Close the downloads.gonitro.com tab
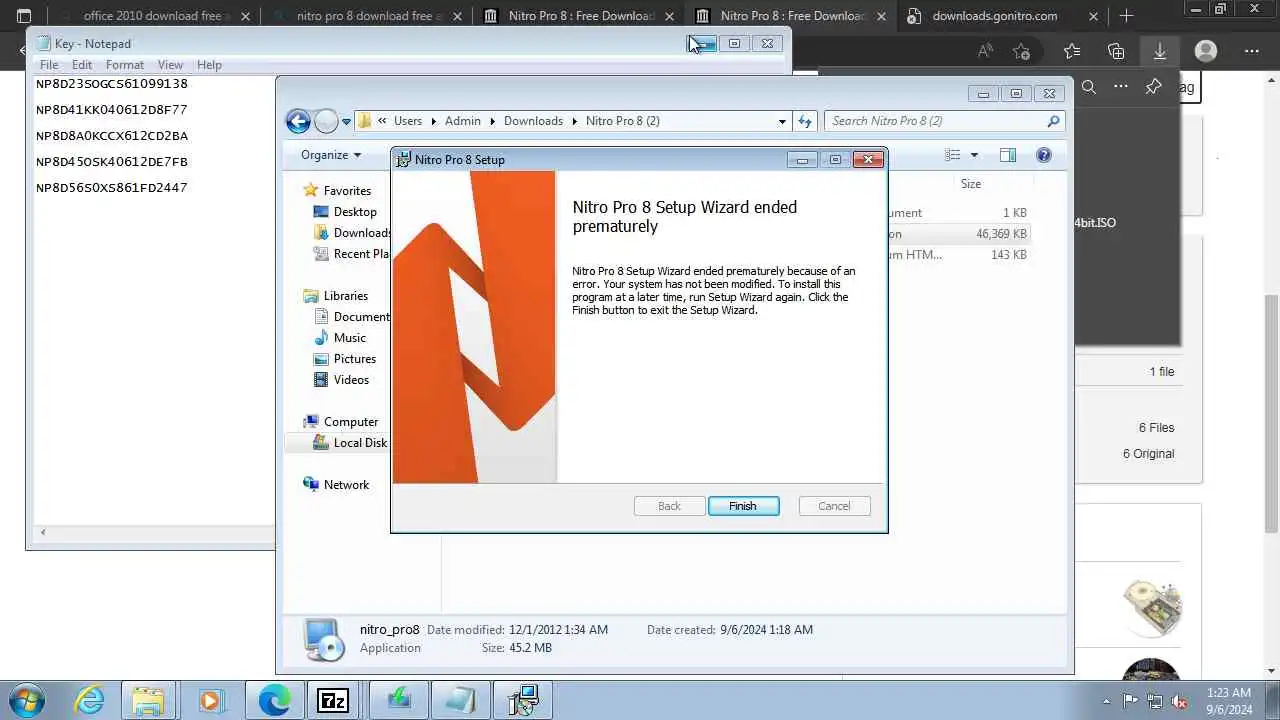Viewport: 1280px width, 720px height. point(1094,16)
